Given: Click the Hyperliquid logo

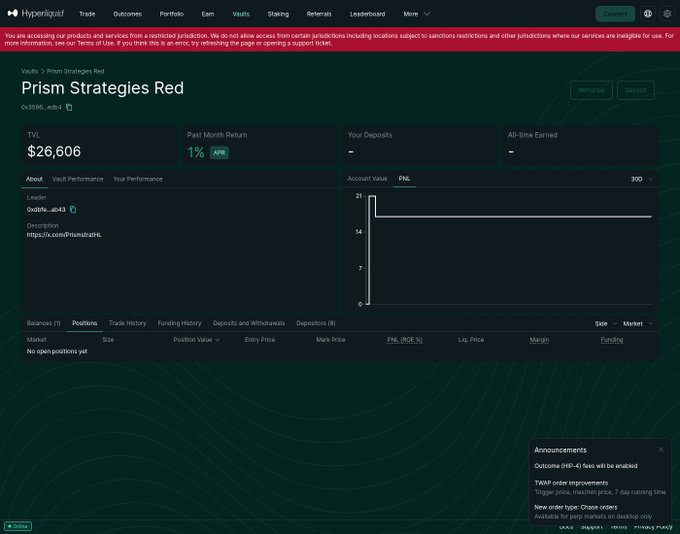Looking at the screenshot, I should point(36,13).
